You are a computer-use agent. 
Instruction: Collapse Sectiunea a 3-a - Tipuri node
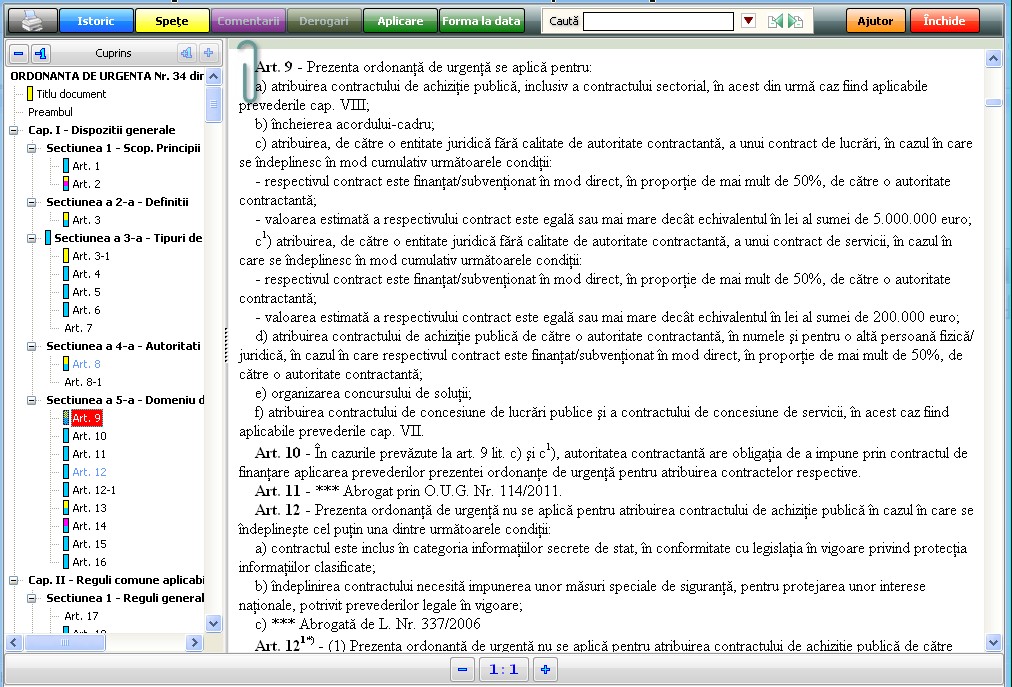32,238
